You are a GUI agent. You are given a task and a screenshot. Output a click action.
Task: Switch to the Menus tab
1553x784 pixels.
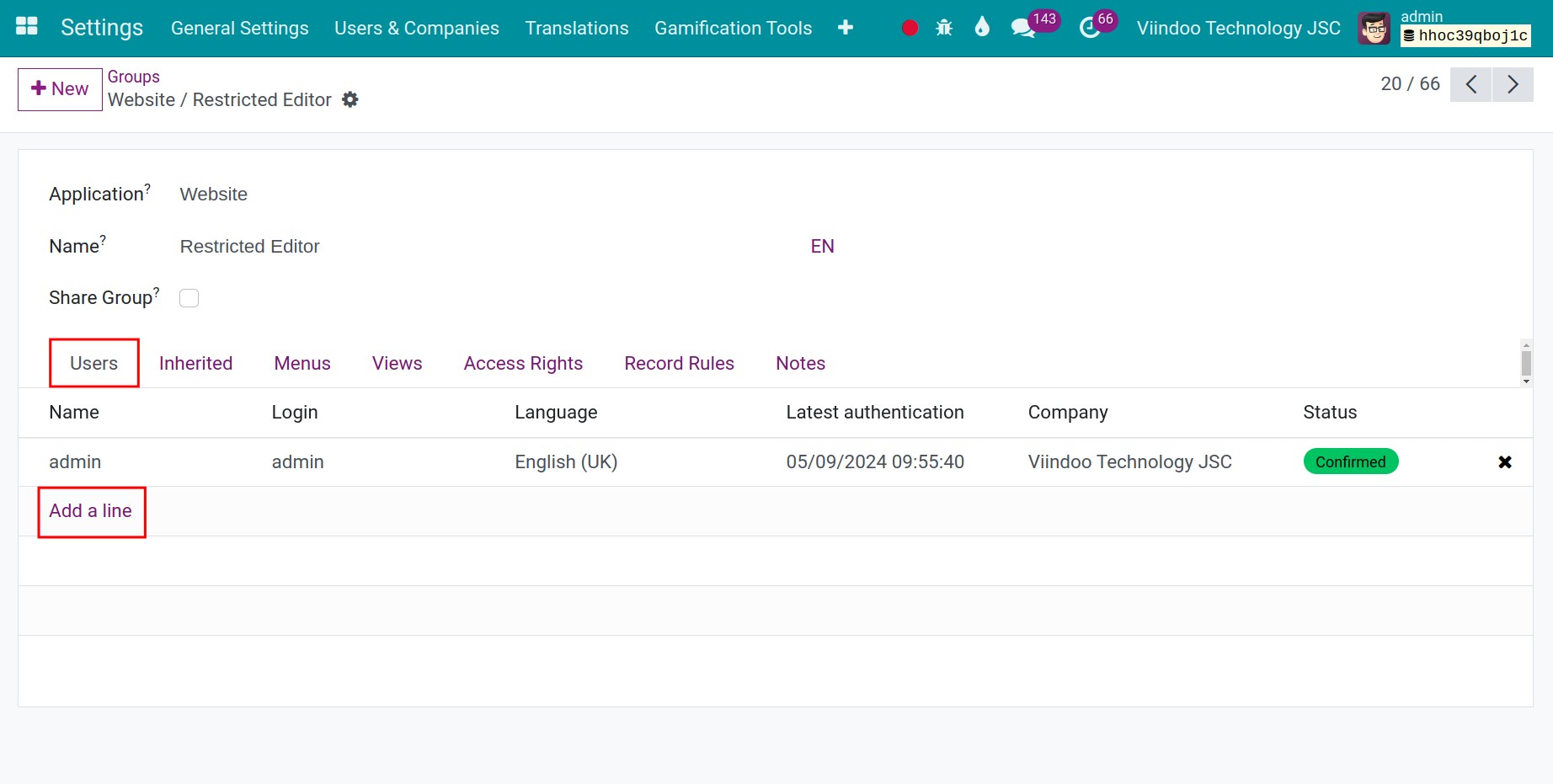tap(302, 363)
